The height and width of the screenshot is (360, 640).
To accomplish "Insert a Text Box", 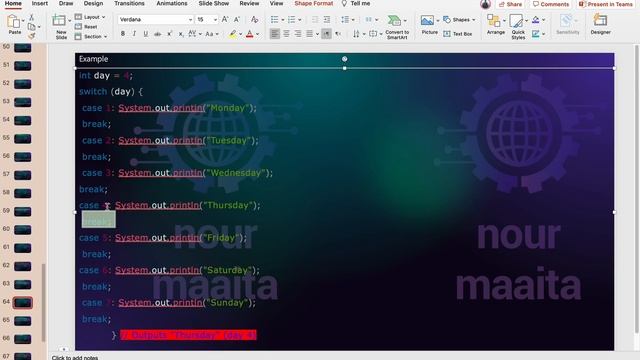I will [458, 34].
